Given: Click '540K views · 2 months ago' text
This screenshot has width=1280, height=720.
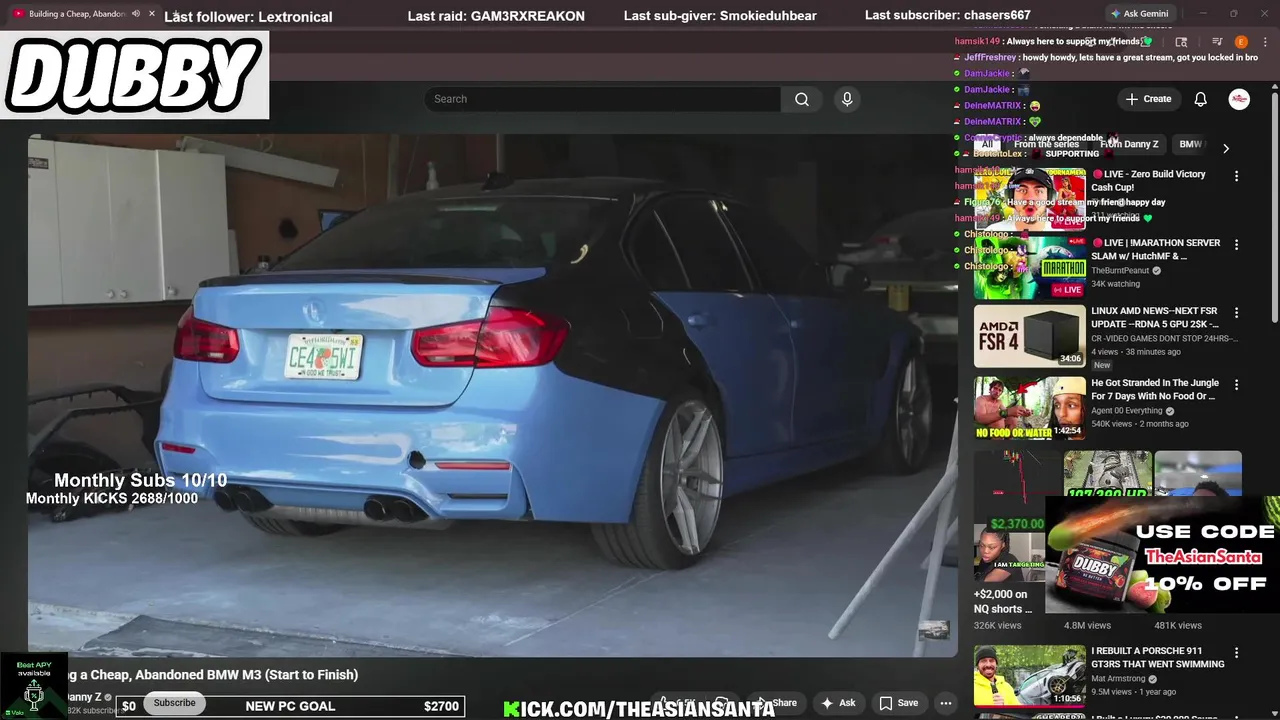Looking at the screenshot, I should (1140, 424).
